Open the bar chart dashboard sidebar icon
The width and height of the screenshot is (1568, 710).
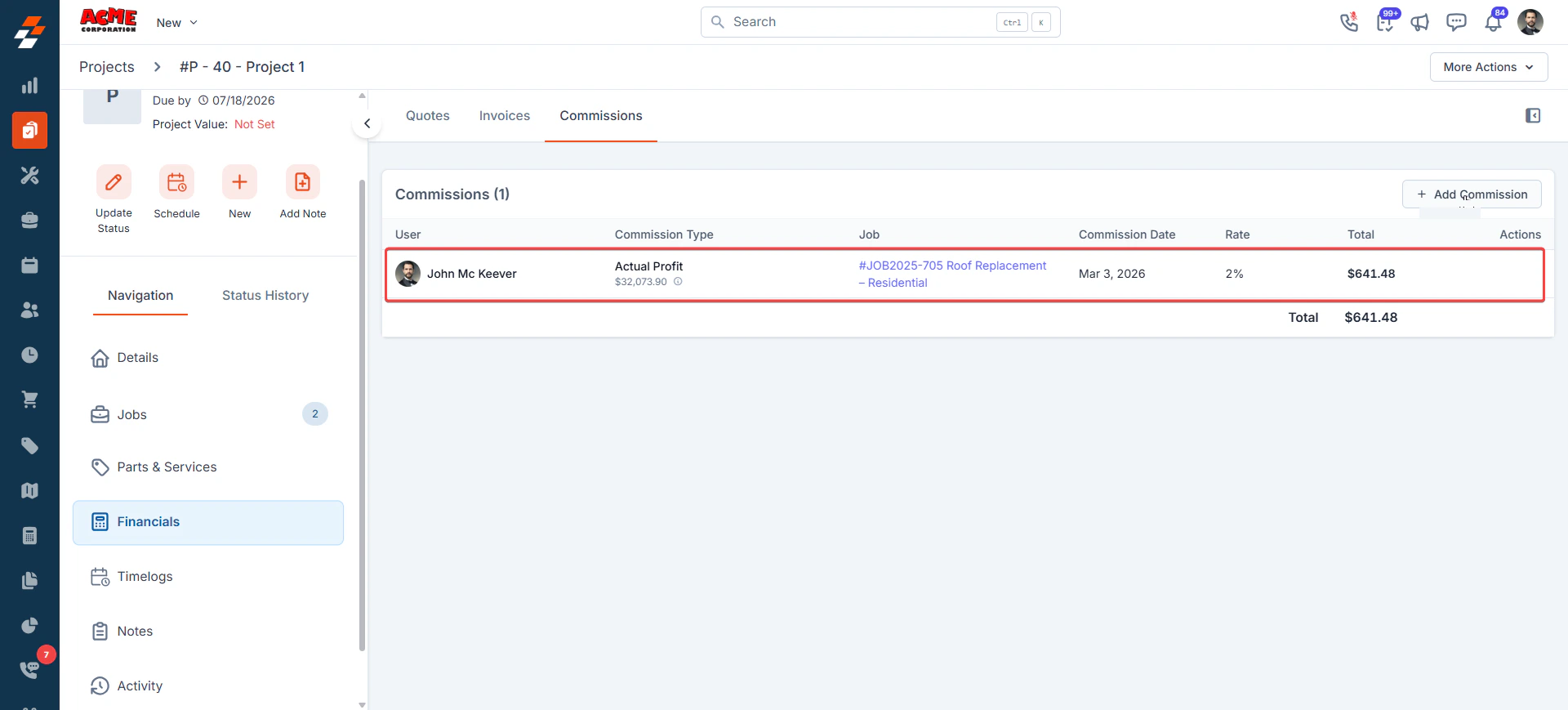(x=29, y=86)
